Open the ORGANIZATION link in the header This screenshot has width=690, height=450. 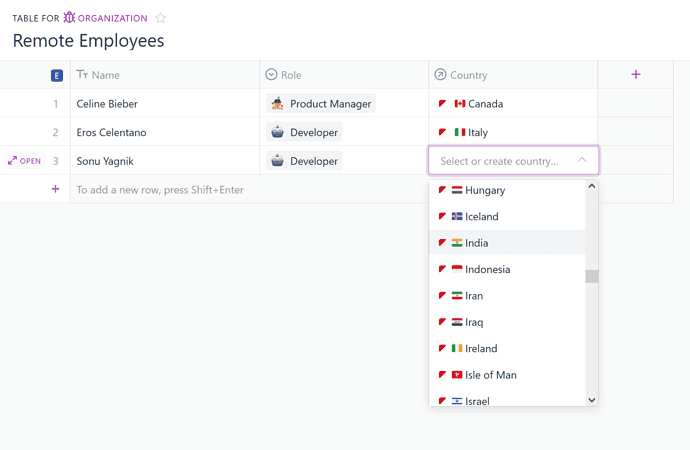click(112, 18)
